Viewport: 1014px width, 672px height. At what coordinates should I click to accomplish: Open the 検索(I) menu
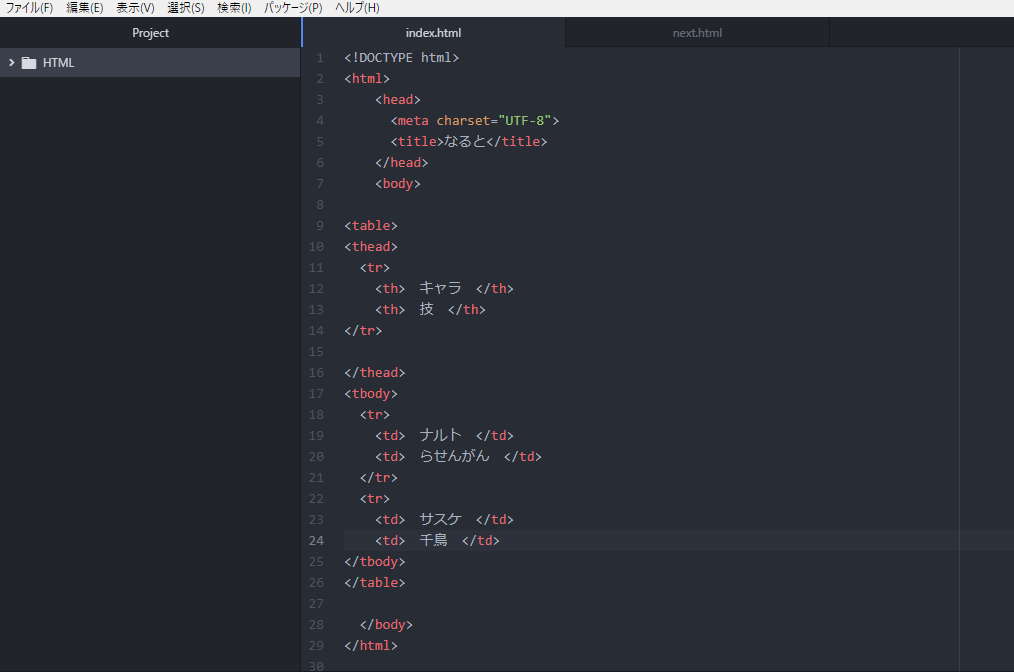[234, 8]
